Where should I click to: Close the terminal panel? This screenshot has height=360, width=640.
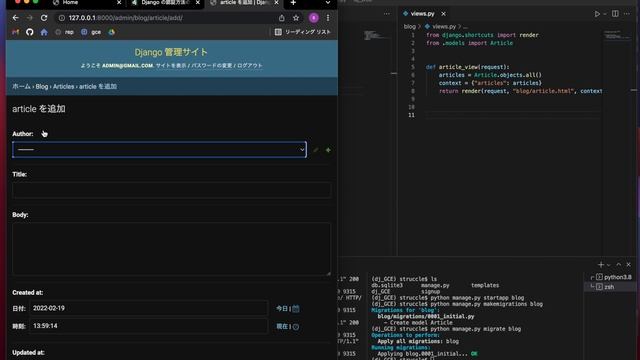click(x=629, y=265)
